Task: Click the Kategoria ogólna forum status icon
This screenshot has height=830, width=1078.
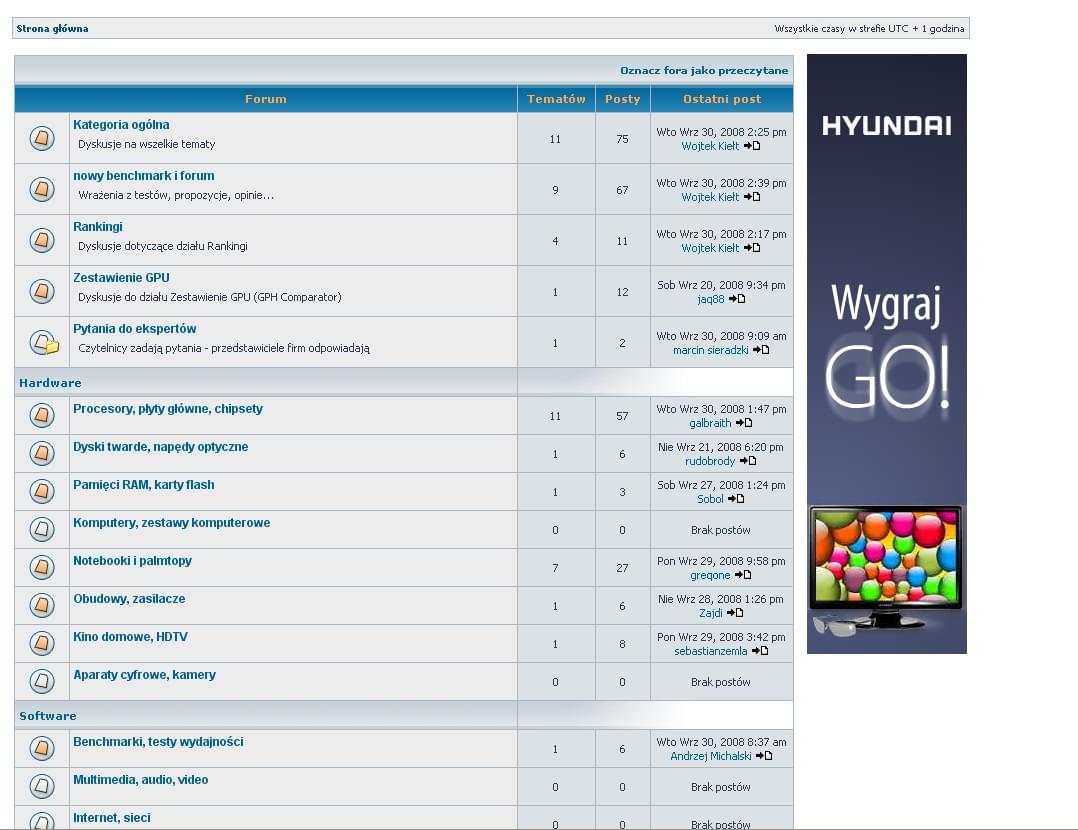Action: 42,138
